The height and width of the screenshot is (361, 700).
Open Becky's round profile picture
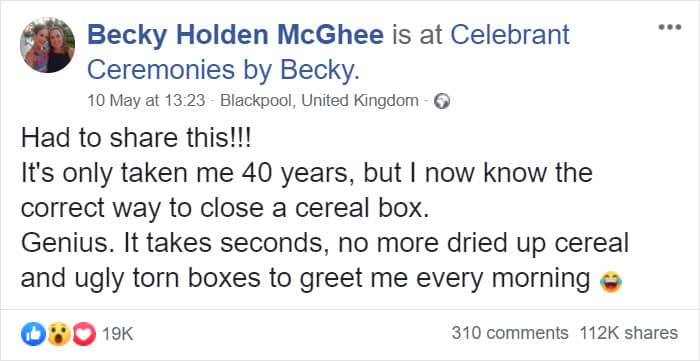(x=47, y=45)
